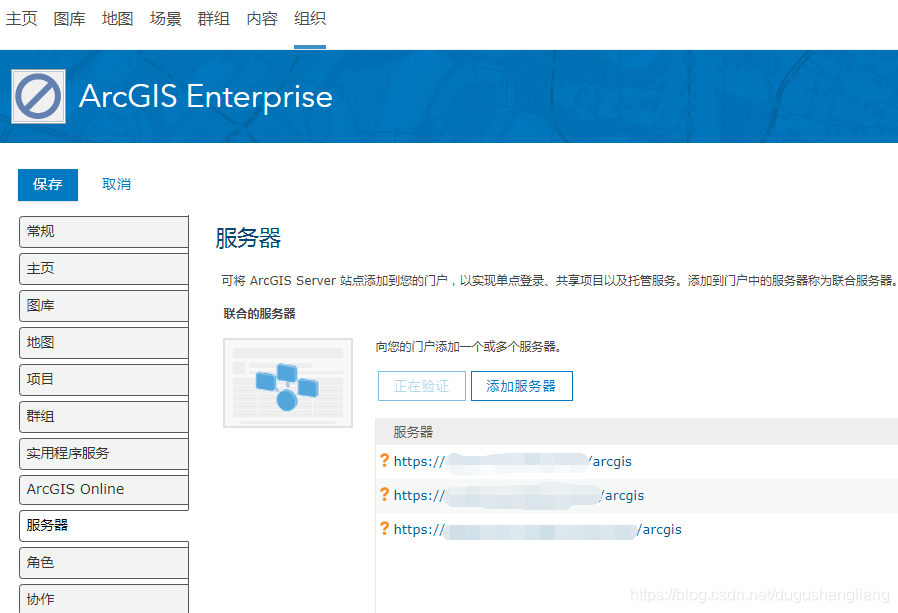Open the 图库 top navigation menu

click(x=69, y=19)
